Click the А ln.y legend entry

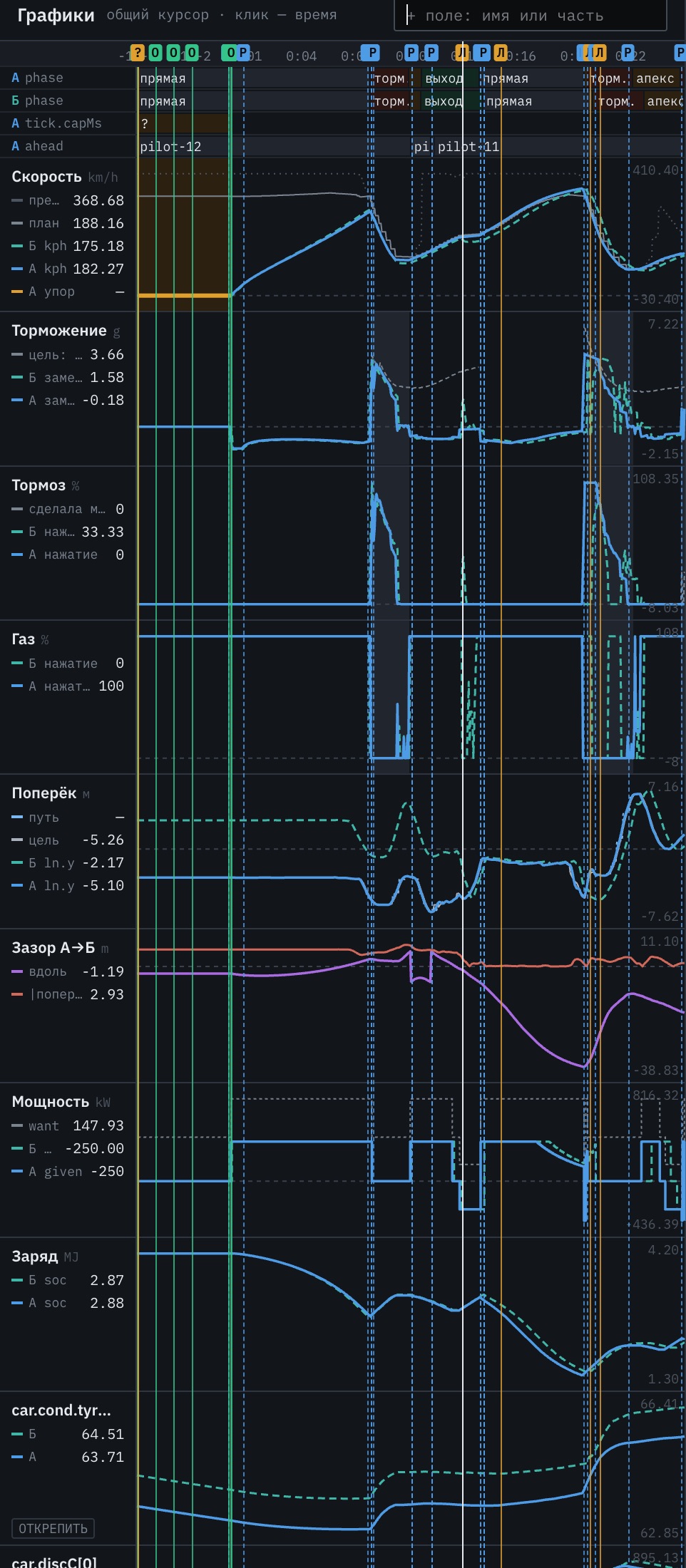68,885
